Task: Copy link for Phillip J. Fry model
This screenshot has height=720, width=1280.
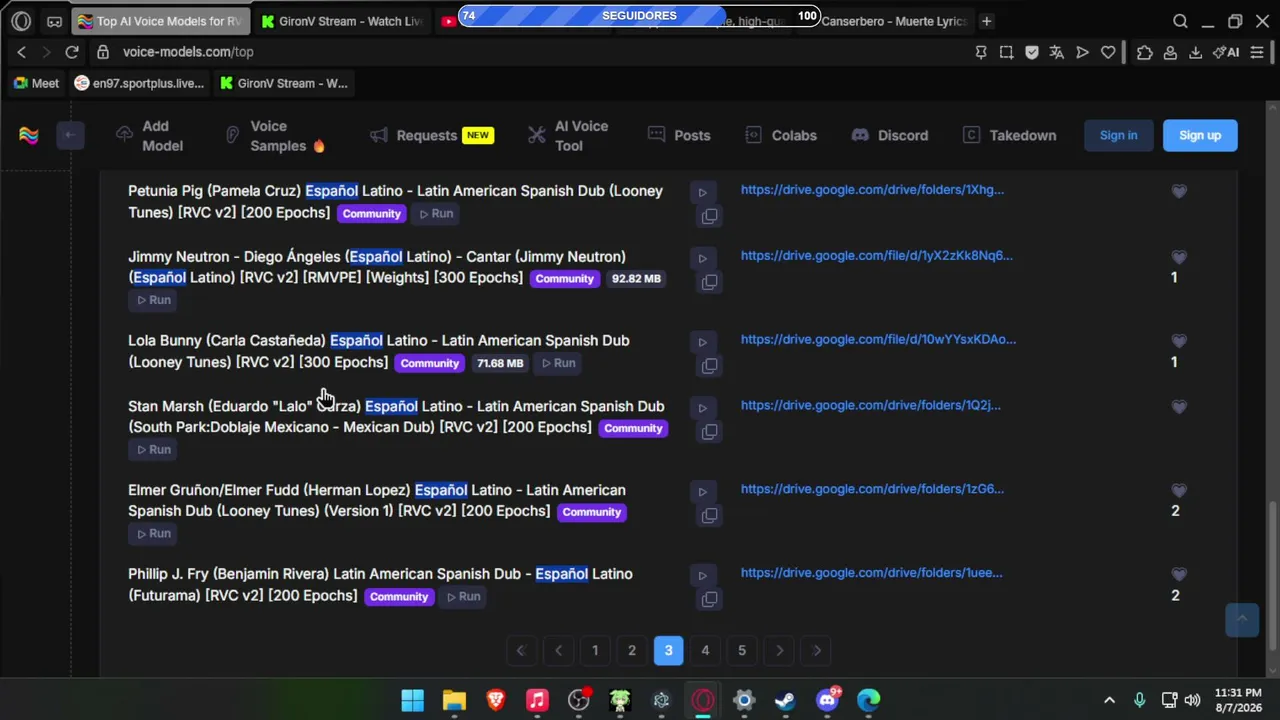Action: [709, 599]
